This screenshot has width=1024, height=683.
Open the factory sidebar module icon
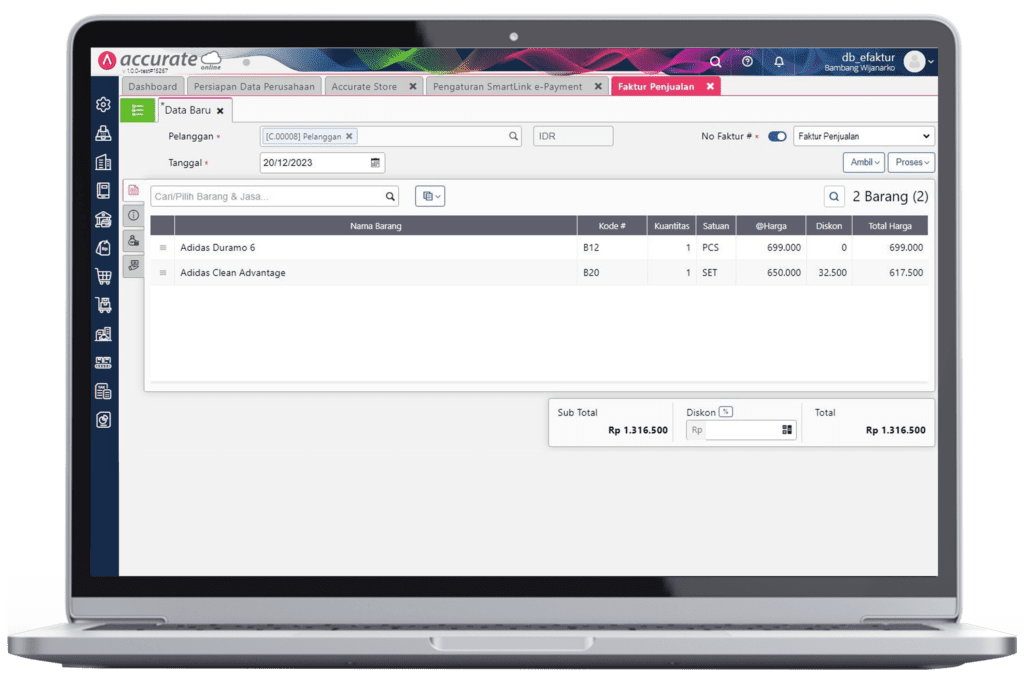click(x=103, y=362)
